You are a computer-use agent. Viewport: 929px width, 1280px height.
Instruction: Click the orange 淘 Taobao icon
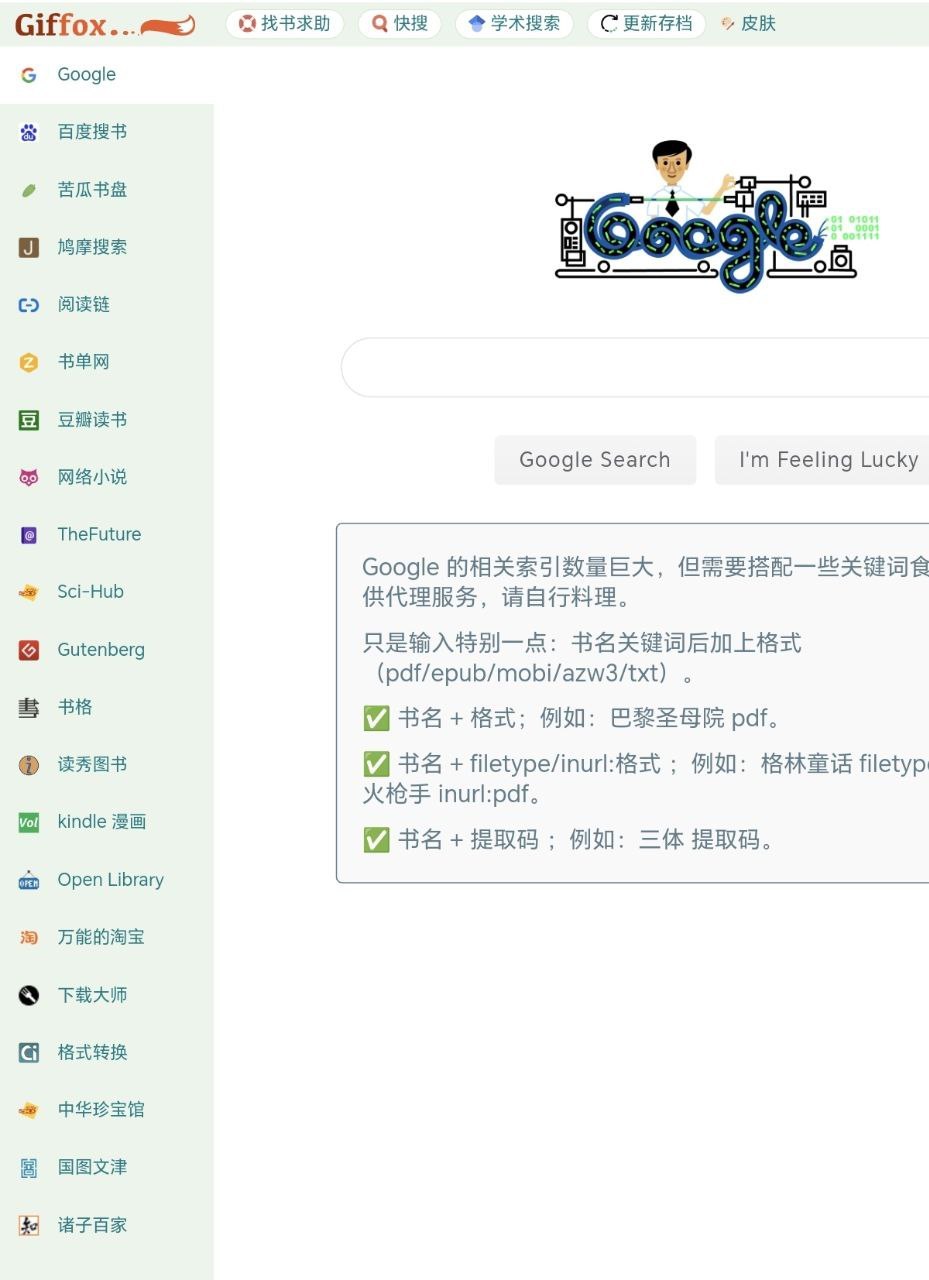click(29, 937)
